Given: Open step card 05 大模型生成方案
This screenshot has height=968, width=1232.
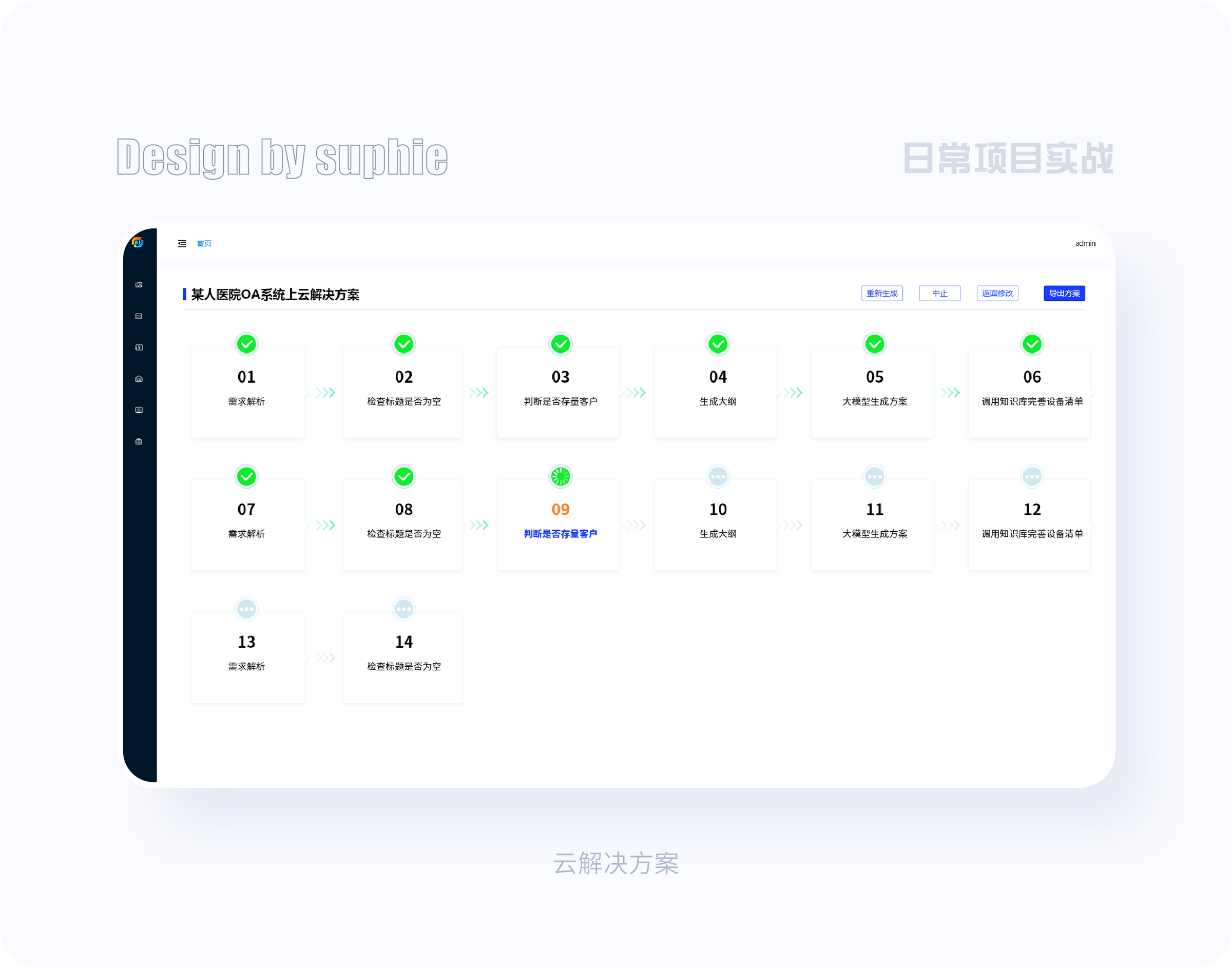Looking at the screenshot, I should point(872,392).
